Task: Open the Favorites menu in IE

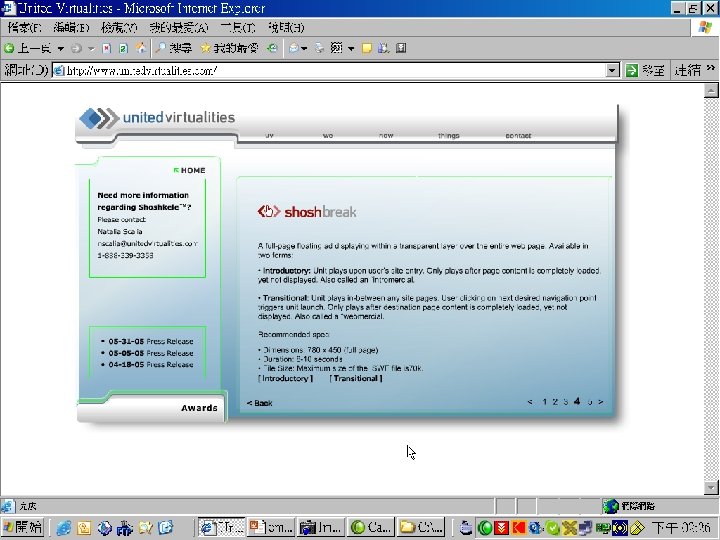Action: 179,28
